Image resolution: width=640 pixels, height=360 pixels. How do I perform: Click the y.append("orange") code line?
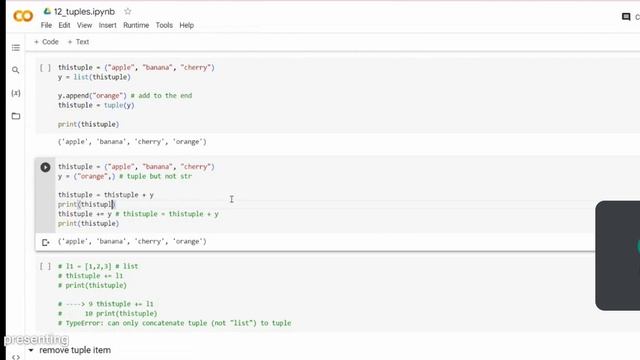click(125, 96)
